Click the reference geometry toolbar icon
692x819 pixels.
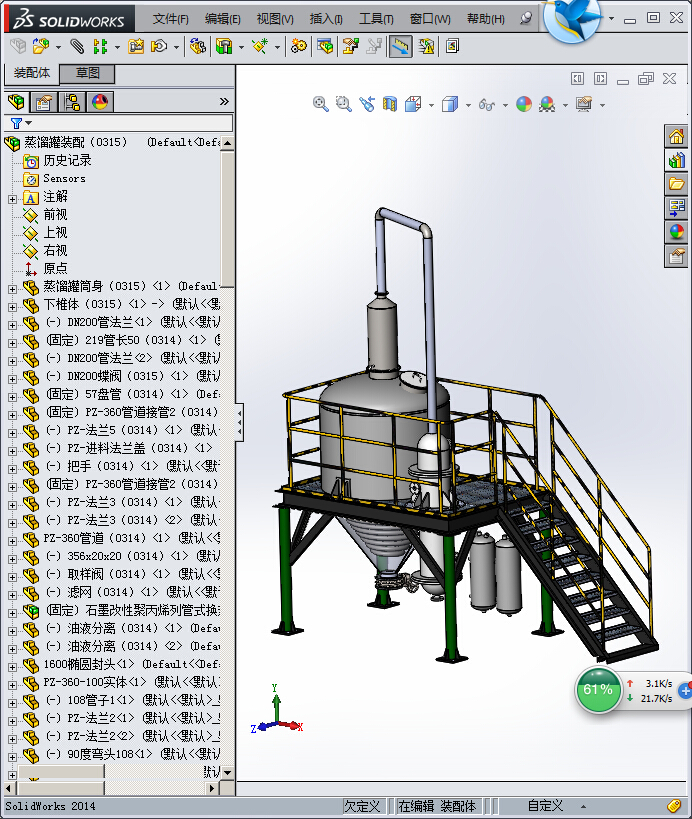click(260, 46)
